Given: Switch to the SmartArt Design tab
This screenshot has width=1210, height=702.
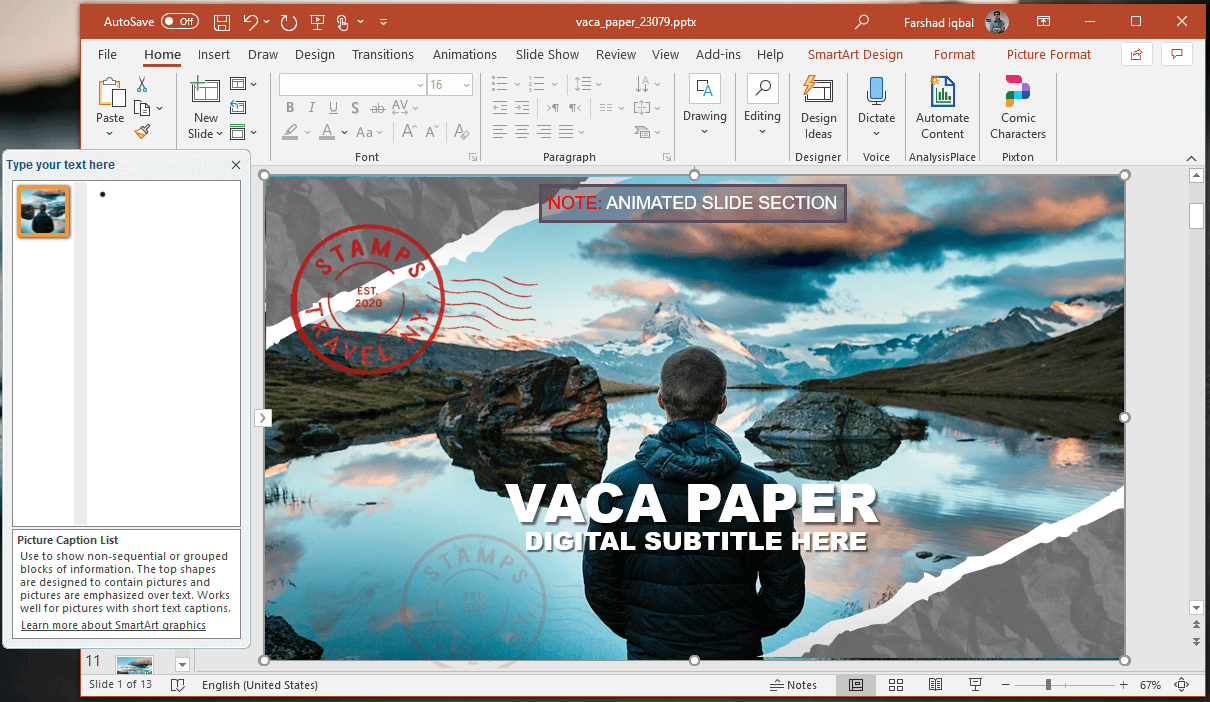Looking at the screenshot, I should [854, 55].
